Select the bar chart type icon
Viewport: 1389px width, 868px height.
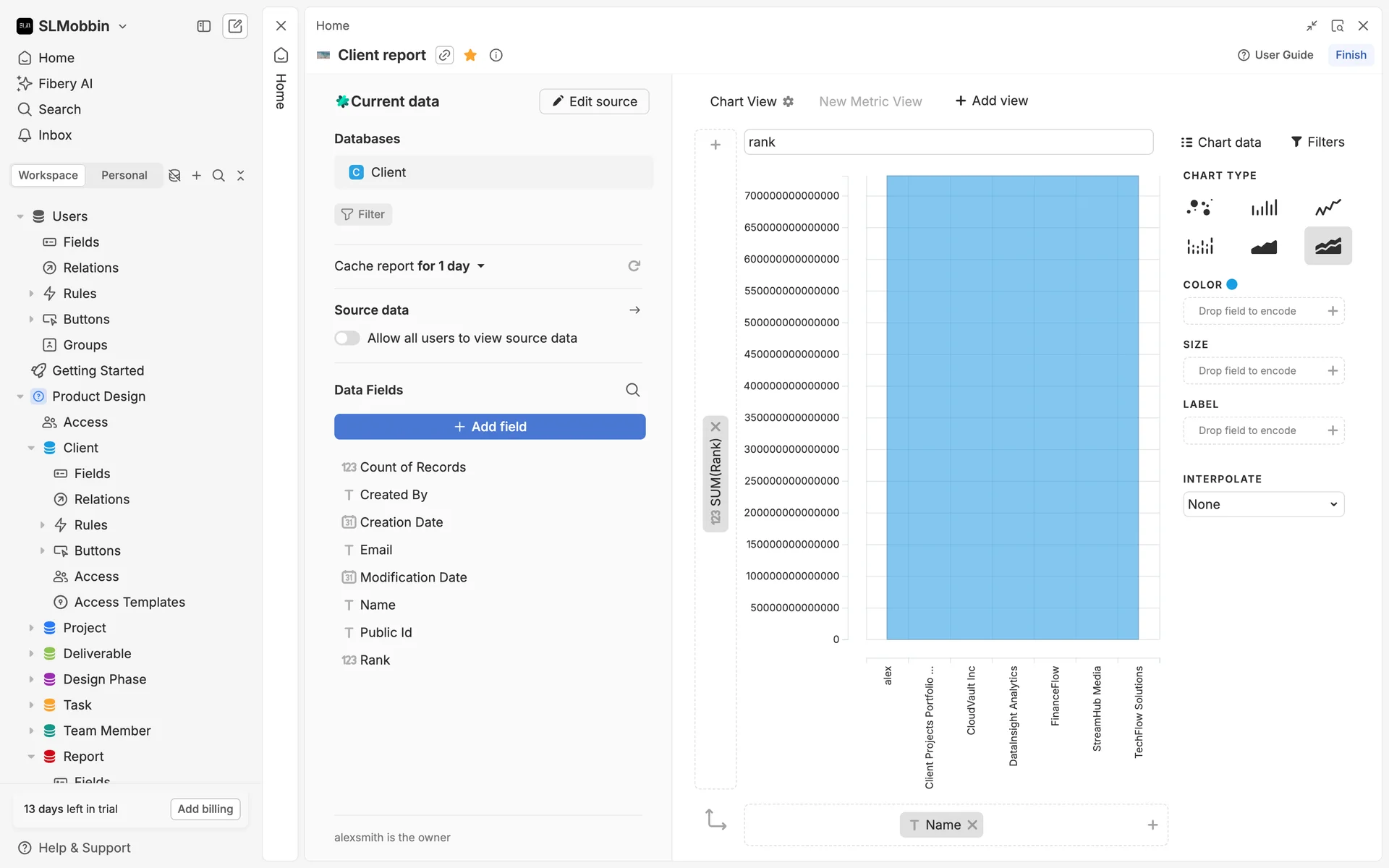(x=1264, y=208)
